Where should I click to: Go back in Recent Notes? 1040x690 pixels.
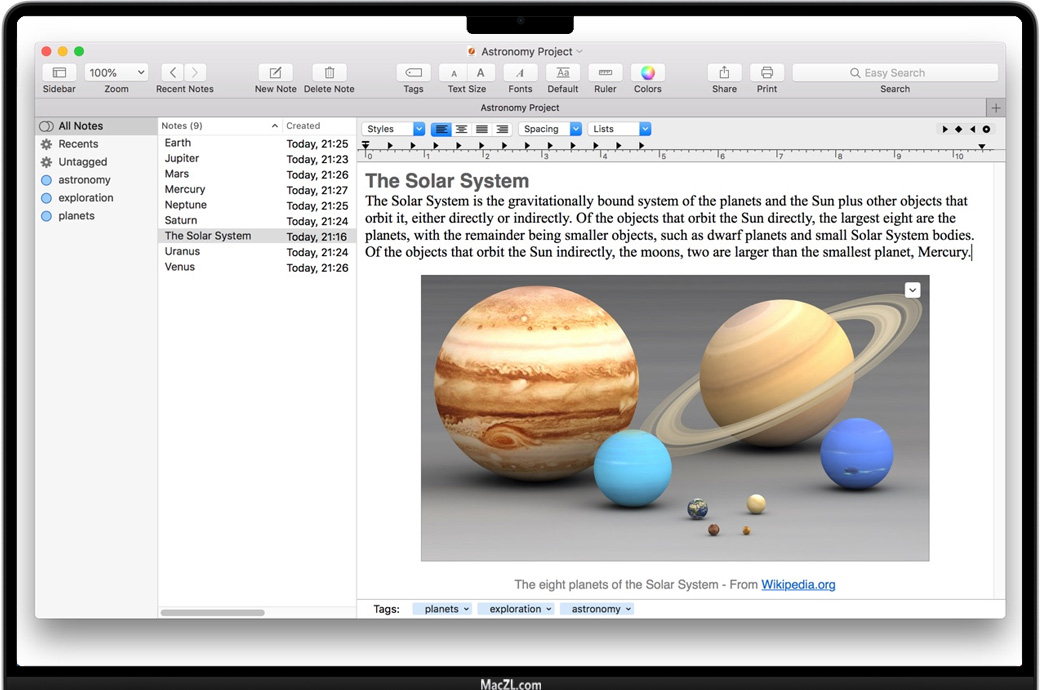coord(172,73)
